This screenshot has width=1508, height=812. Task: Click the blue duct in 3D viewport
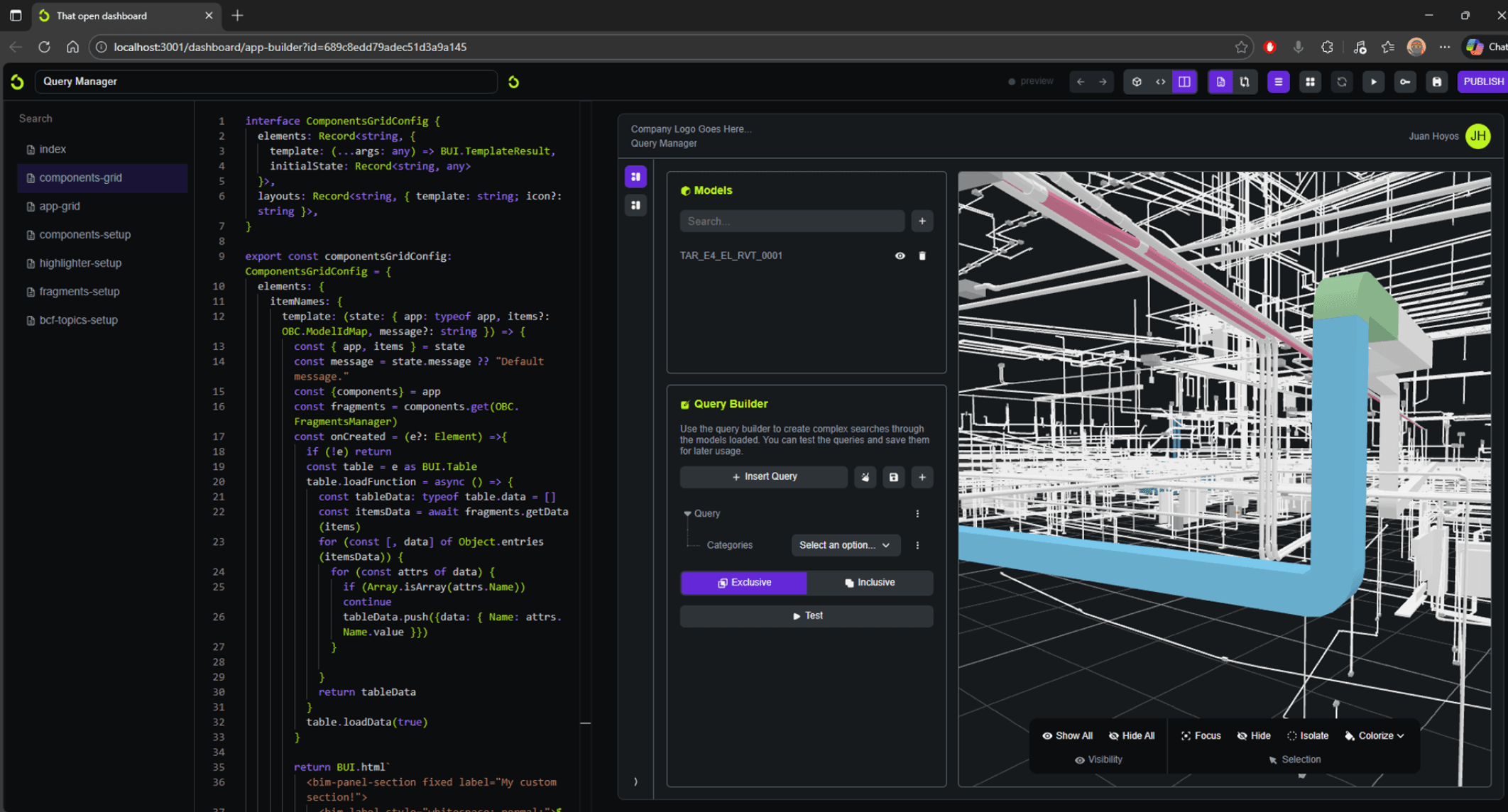coord(1335,454)
